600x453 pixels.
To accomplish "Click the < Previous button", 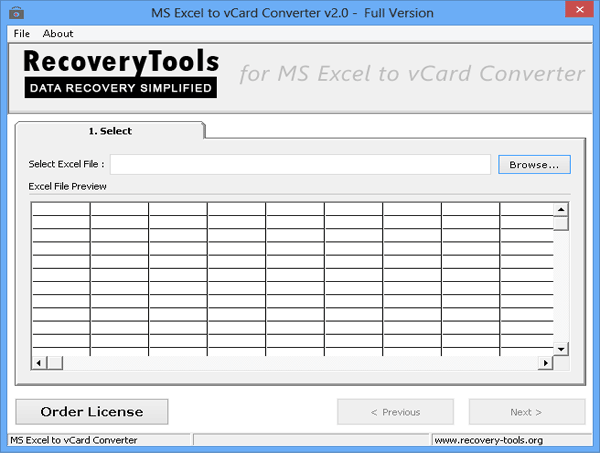I will click(x=395, y=411).
